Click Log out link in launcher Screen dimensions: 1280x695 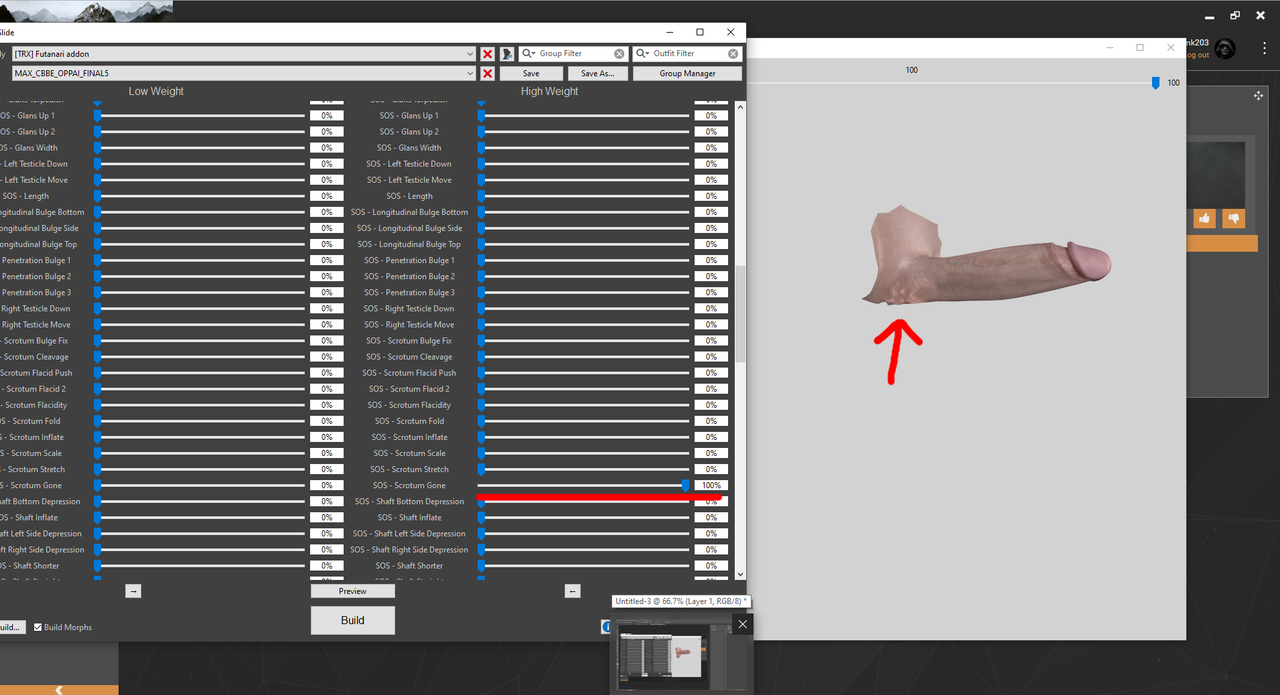click(1196, 55)
